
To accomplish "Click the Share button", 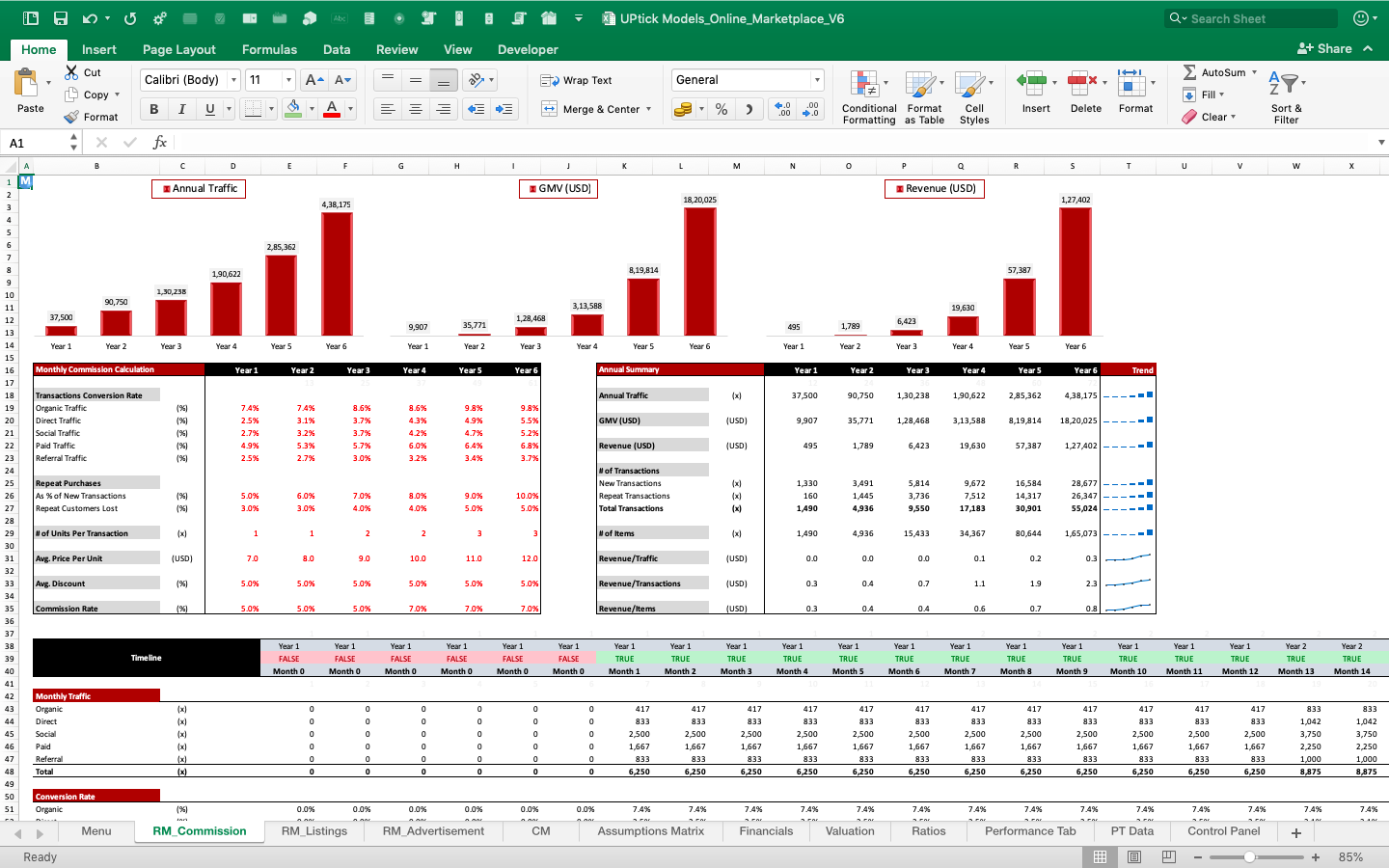I will [1324, 48].
